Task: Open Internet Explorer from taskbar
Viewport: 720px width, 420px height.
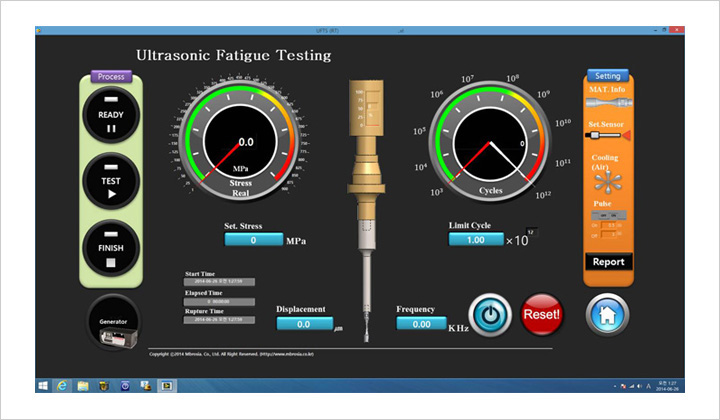Action: [62, 386]
